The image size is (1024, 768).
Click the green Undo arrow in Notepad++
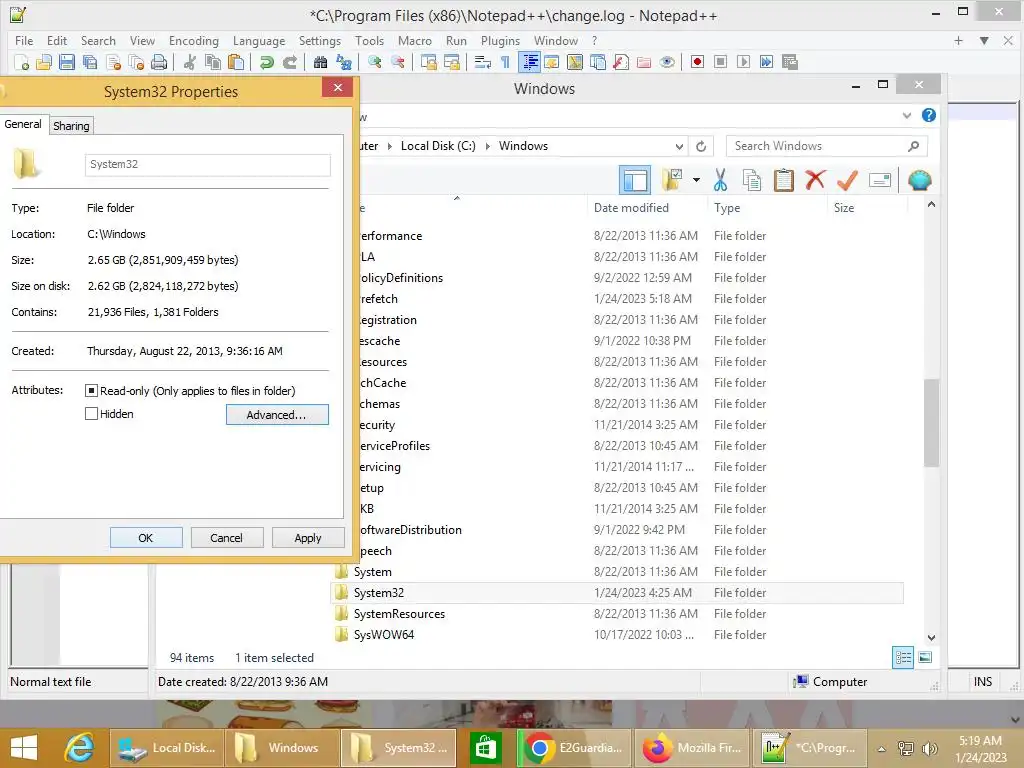coord(266,62)
